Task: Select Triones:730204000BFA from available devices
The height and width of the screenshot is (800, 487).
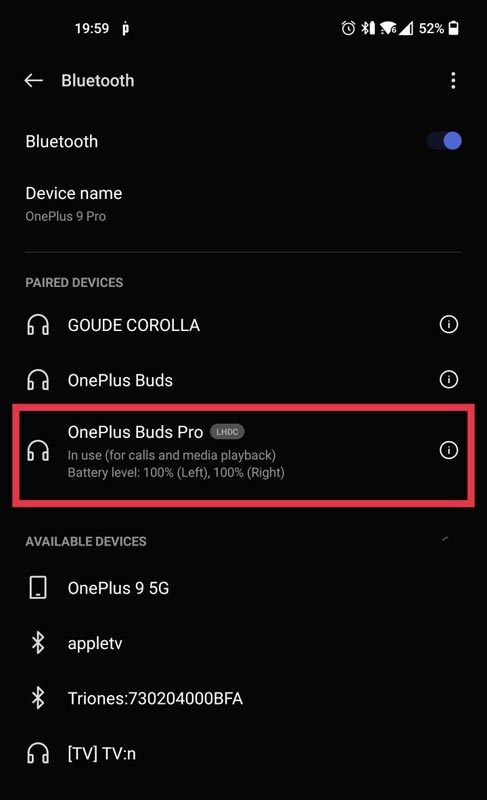Action: (243, 698)
